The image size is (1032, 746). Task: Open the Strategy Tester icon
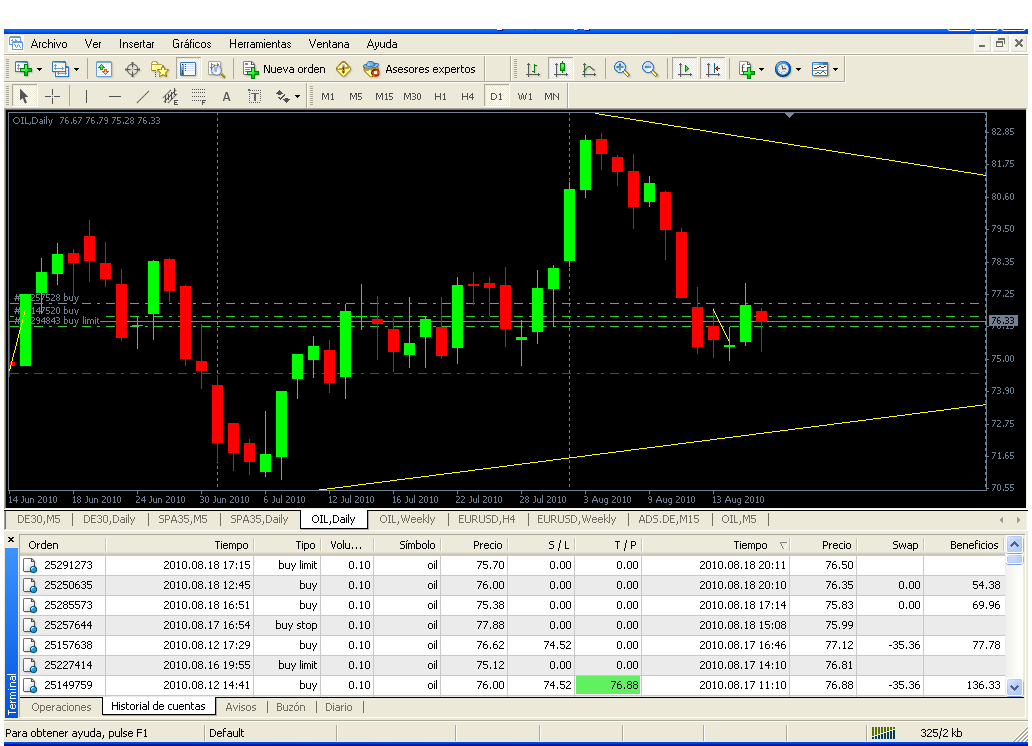coord(216,69)
